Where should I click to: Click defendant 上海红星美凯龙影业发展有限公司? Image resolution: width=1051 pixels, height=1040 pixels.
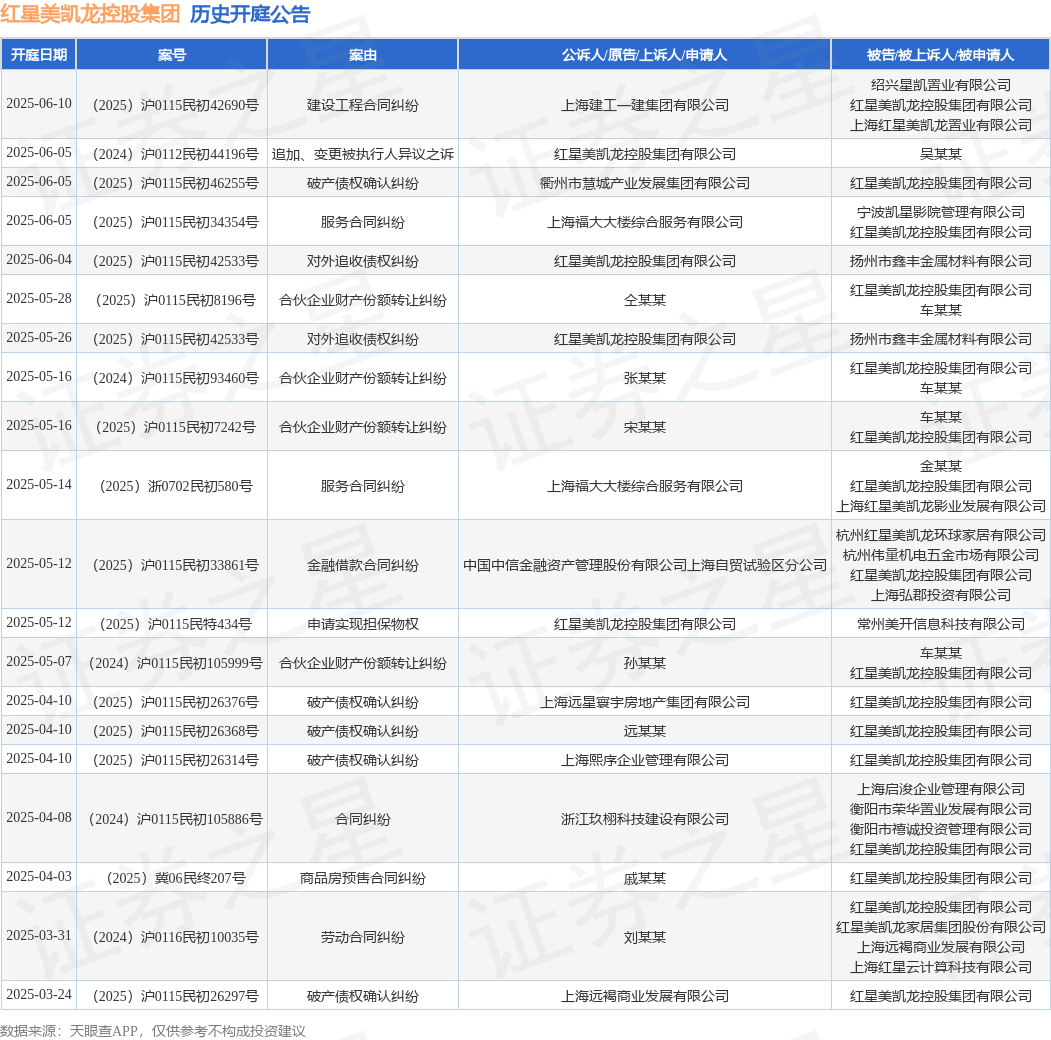coord(940,506)
